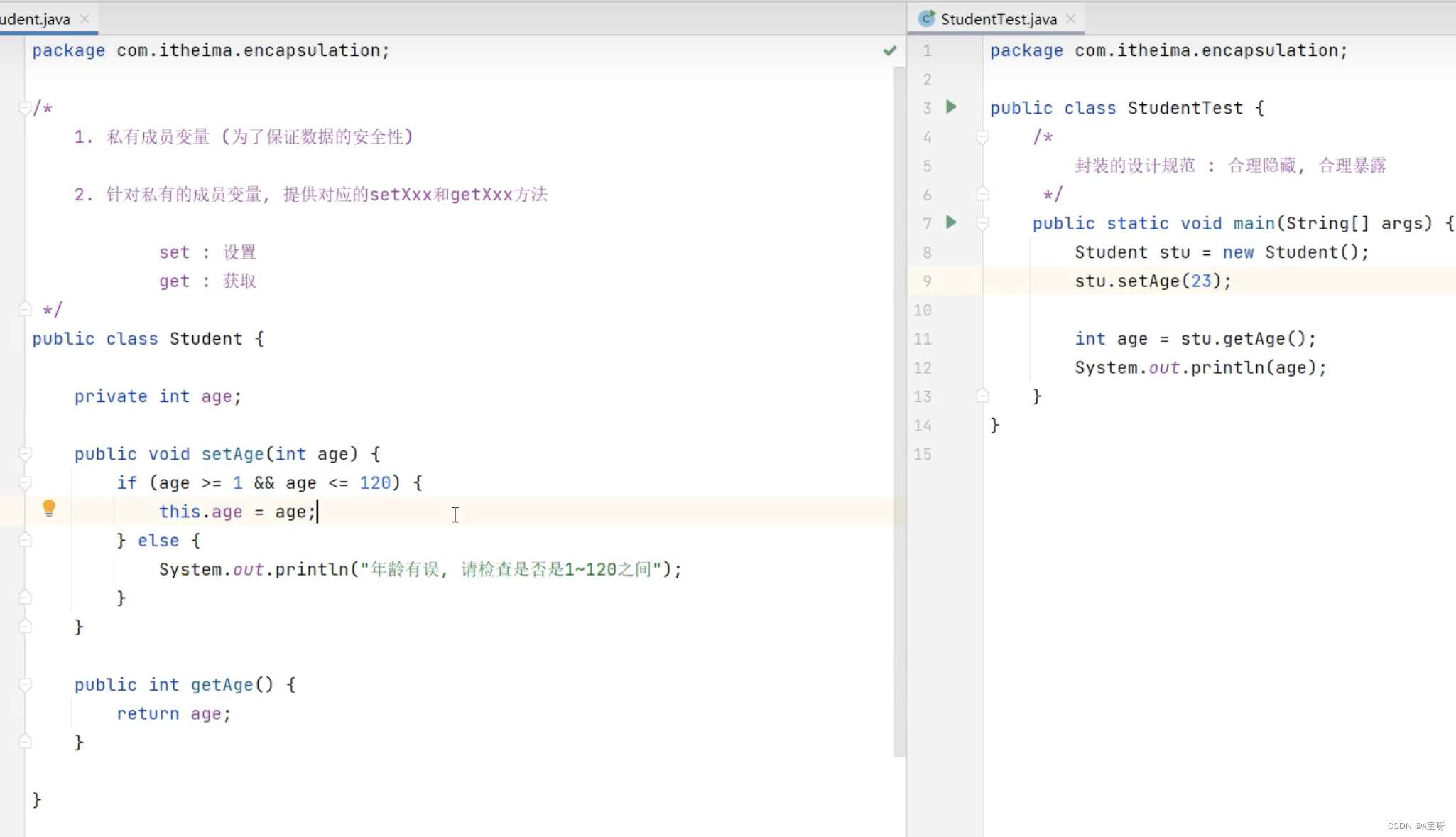
Task: Click the getAge call in StudentTest
Action: 1254,339
